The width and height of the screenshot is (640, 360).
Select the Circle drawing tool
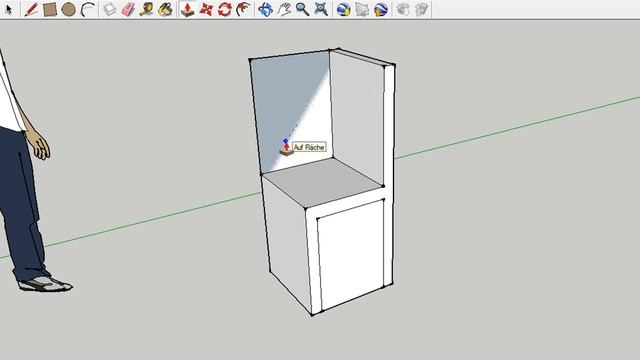(69, 9)
